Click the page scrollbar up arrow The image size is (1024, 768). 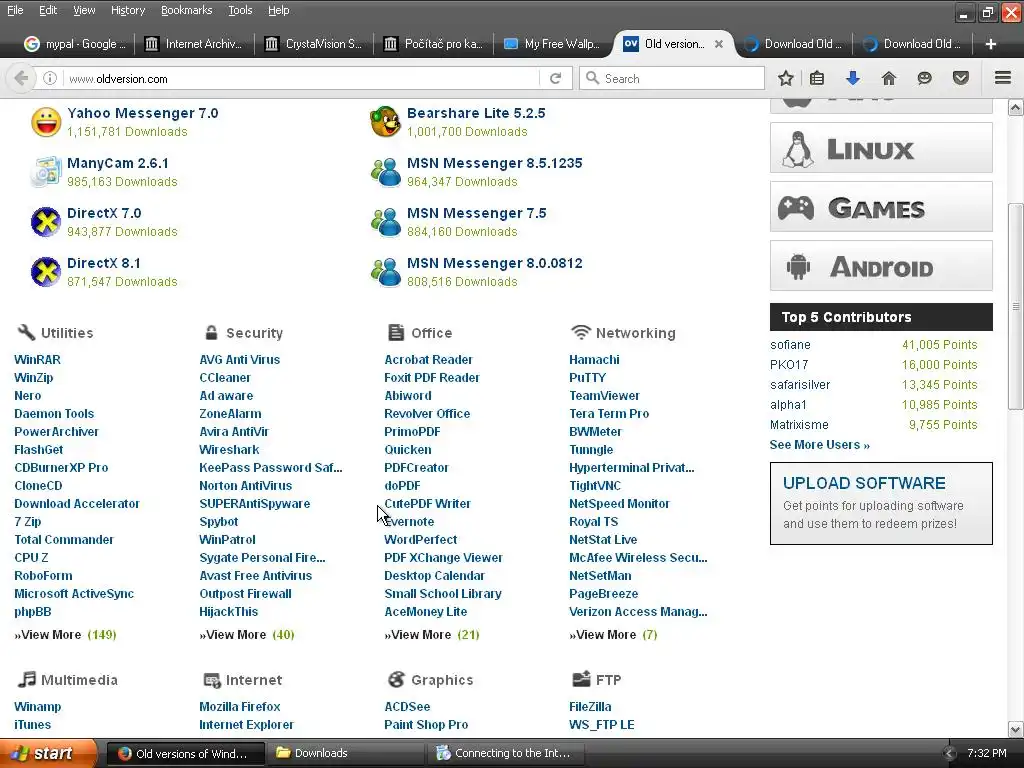coord(1016,107)
